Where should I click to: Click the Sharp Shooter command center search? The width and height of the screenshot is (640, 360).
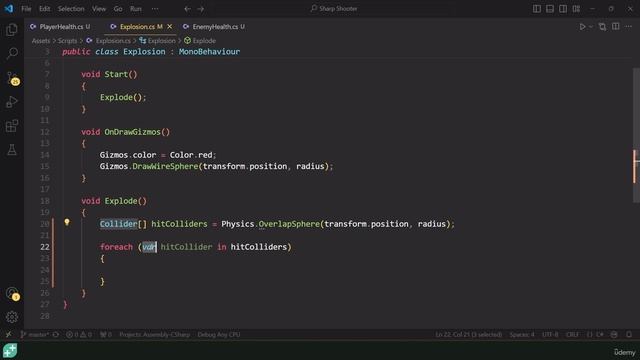(x=334, y=9)
